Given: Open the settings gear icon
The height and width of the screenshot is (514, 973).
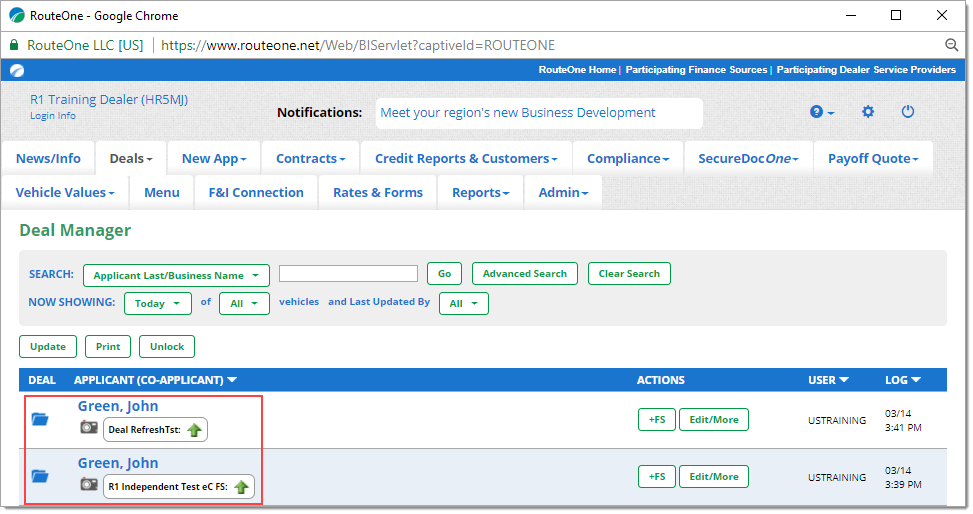Looking at the screenshot, I should (868, 112).
